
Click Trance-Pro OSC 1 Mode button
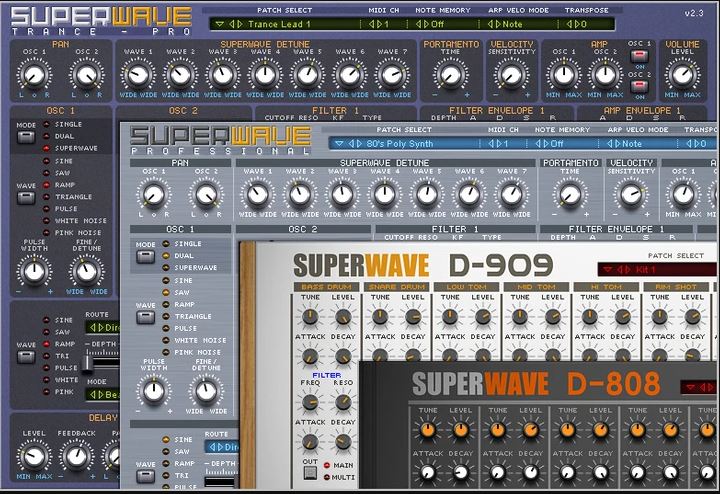[x=26, y=137]
